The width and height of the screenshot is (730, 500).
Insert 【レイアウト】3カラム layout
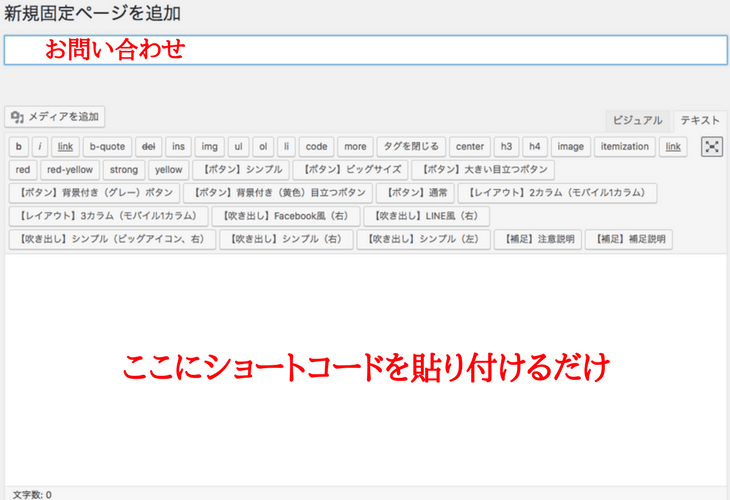coord(108,216)
